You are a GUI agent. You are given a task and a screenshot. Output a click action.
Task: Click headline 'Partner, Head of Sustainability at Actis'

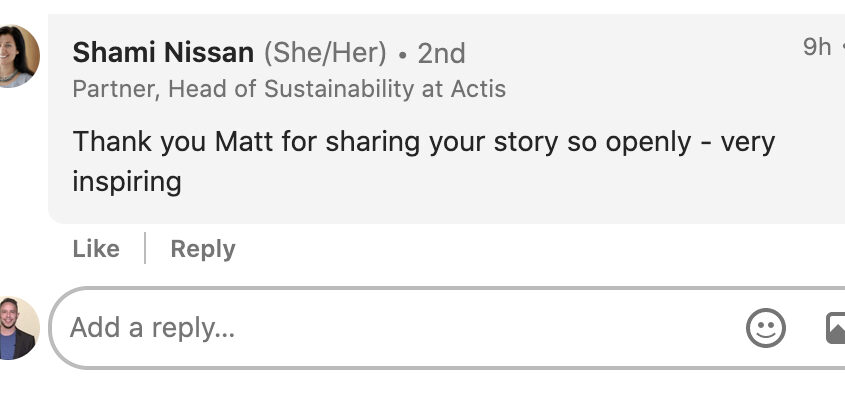pyautogui.click(x=289, y=89)
